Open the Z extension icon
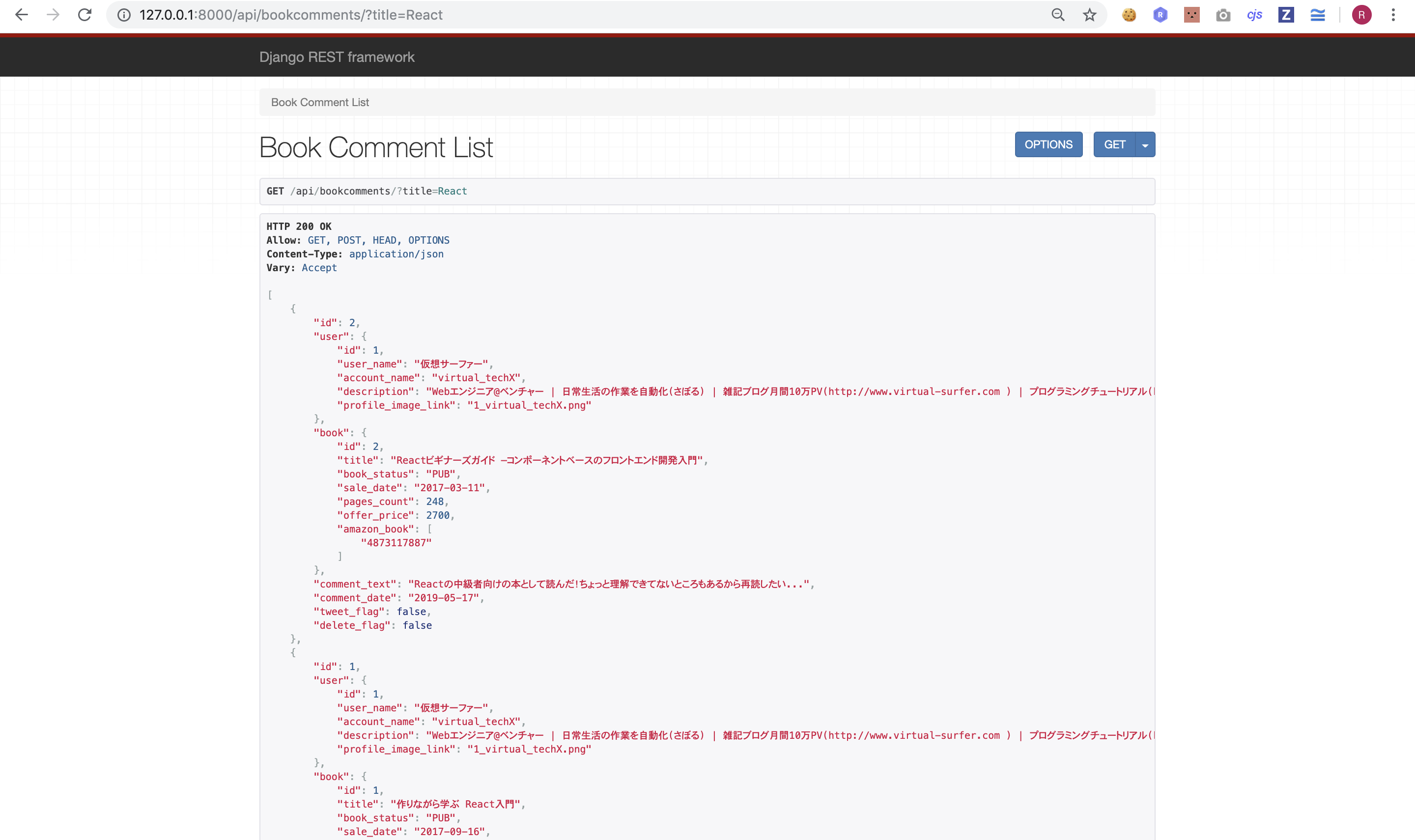This screenshot has height=840, width=1415. pos(1286,15)
